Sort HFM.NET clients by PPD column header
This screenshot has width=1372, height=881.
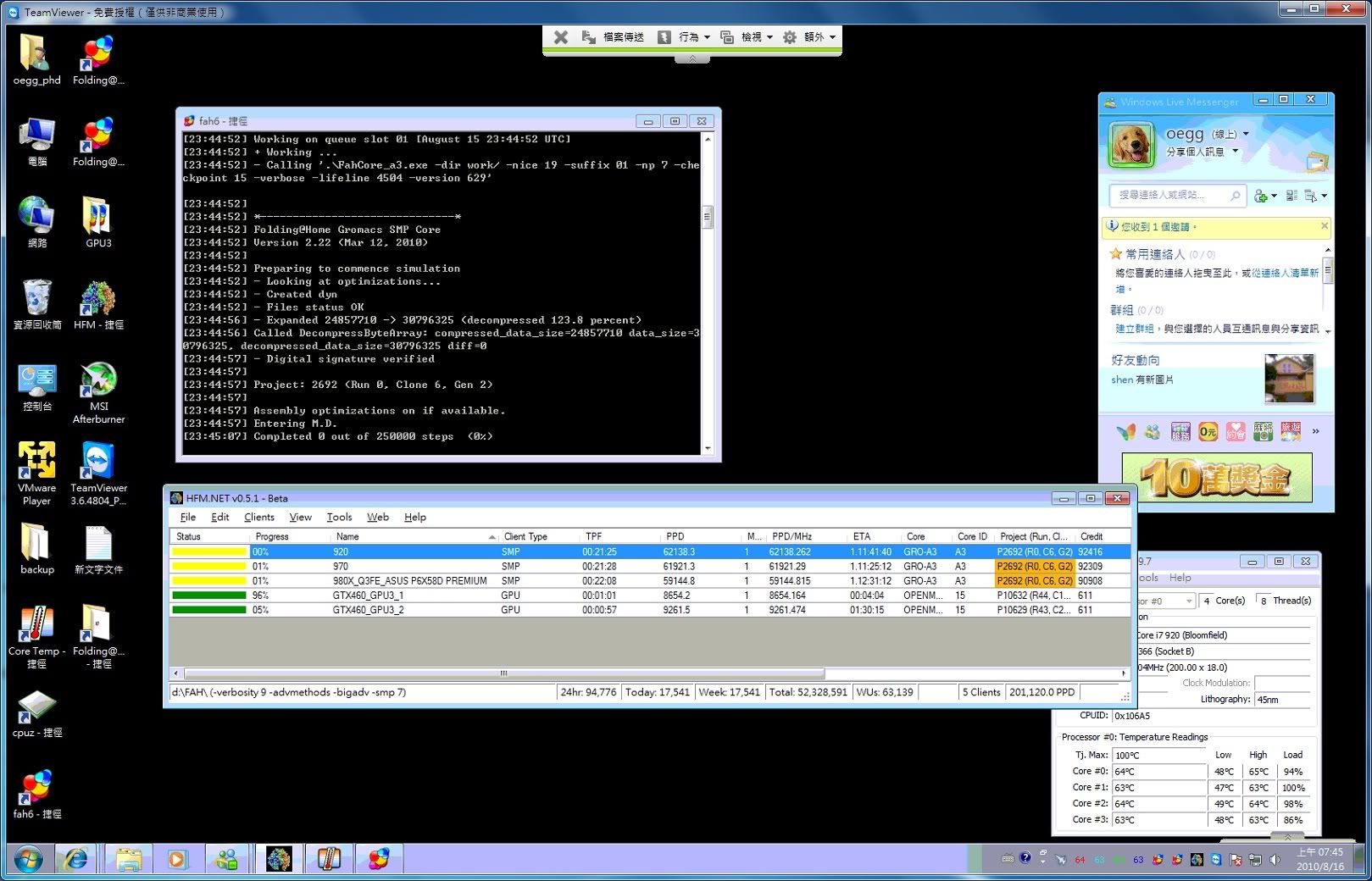pos(700,537)
